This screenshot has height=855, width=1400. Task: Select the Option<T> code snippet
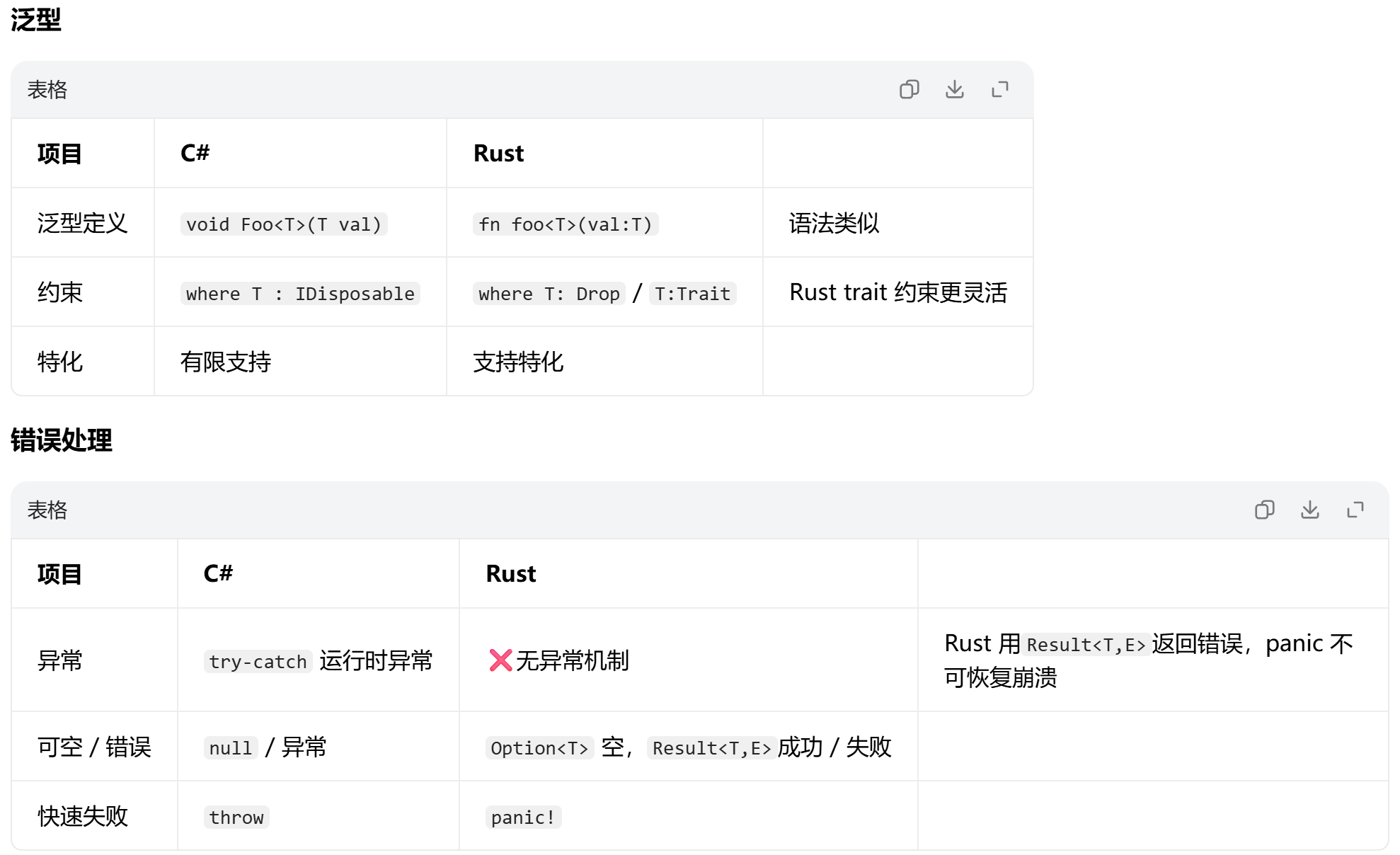tap(539, 748)
